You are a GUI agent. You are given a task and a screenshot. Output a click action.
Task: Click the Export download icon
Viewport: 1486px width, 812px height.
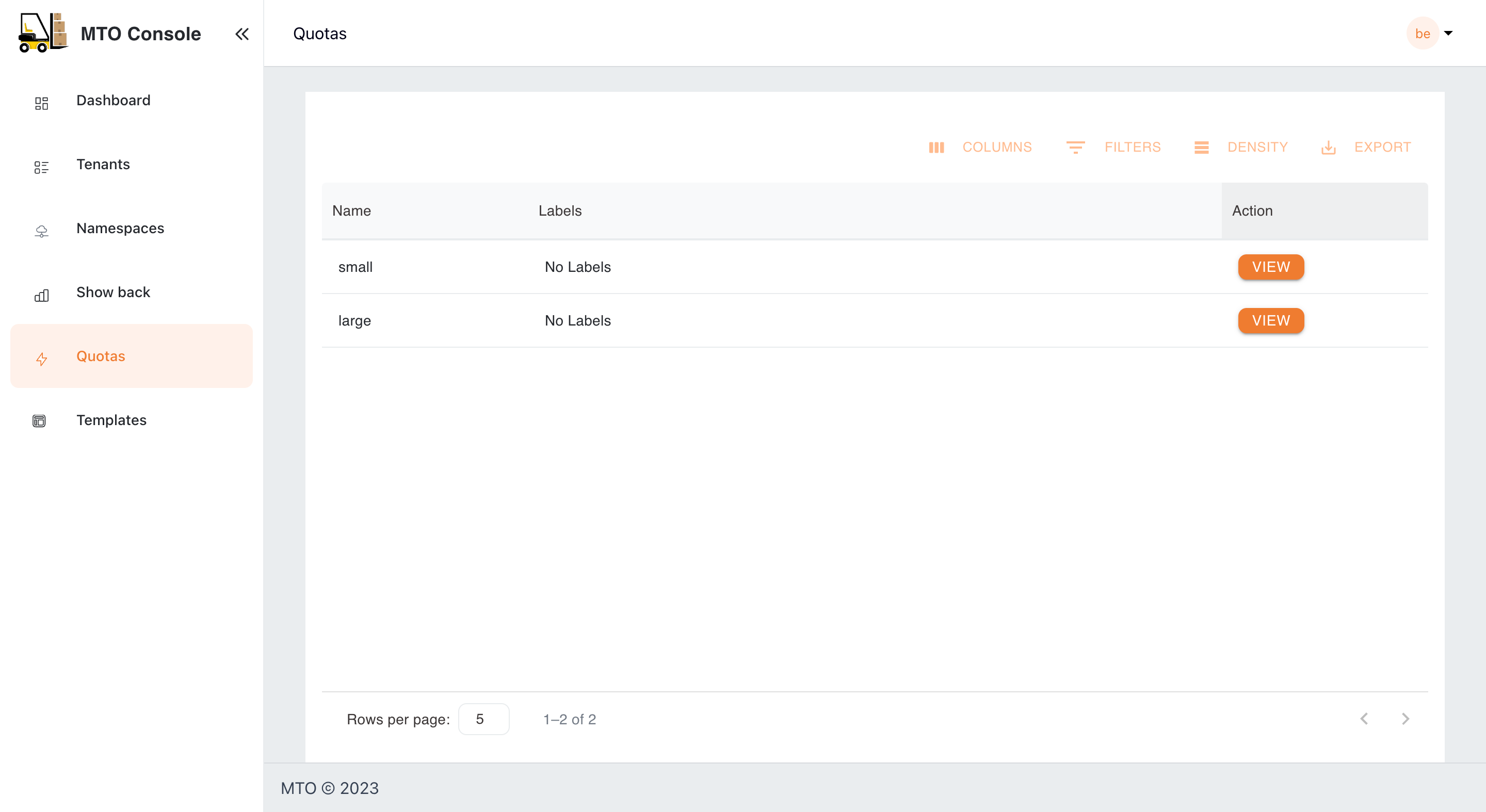[x=1329, y=148]
